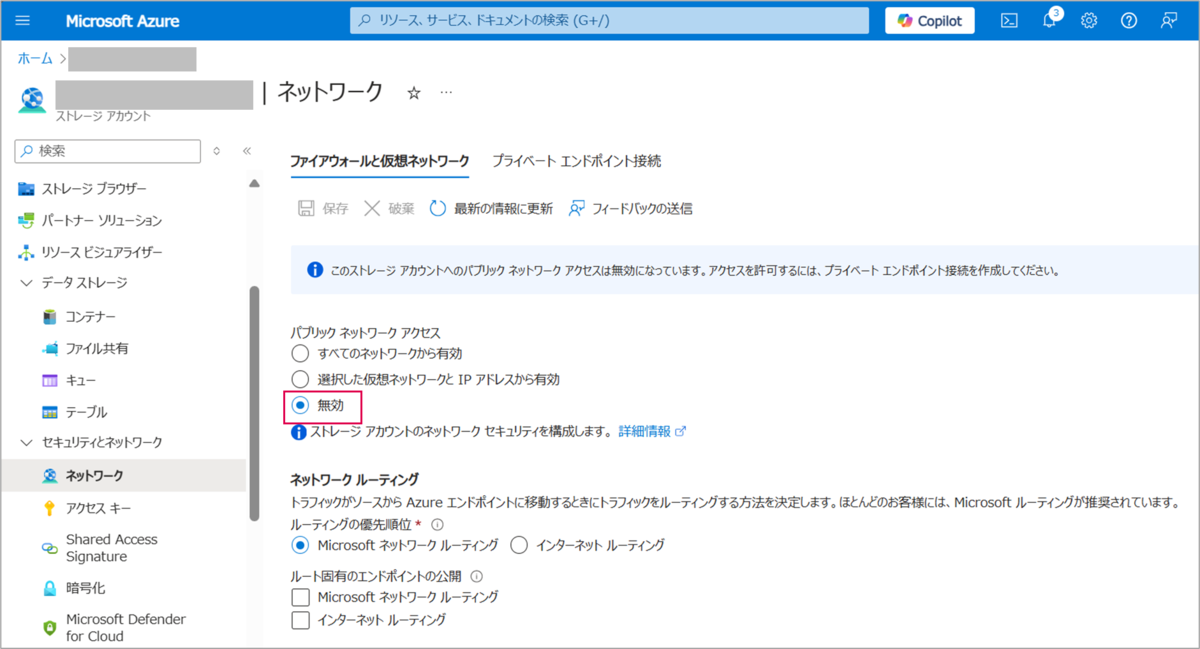Check the Microsoft ネットワーク ルーティング checkbox
Image resolution: width=1200 pixels, height=649 pixels.
[x=300, y=597]
